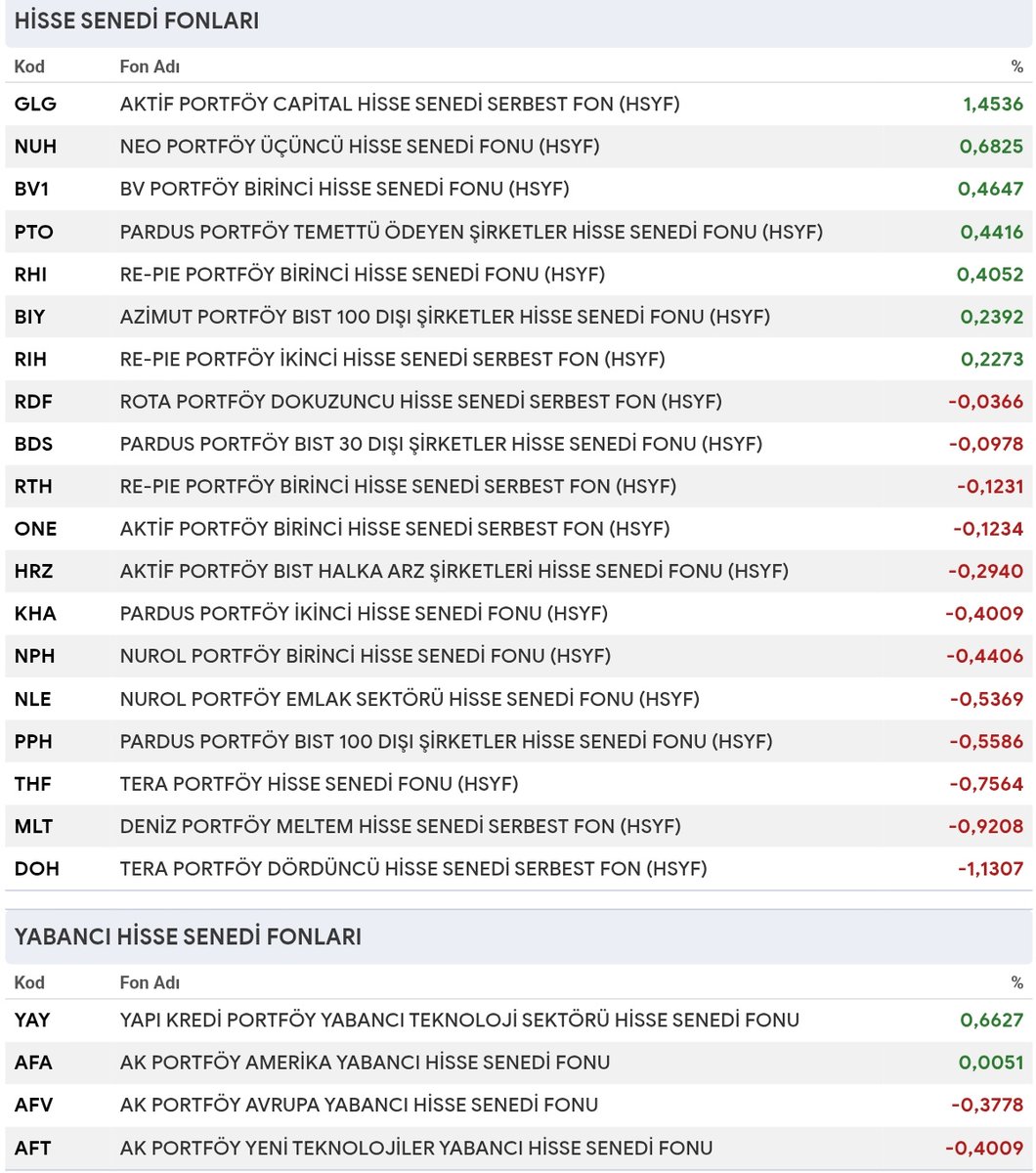Image resolution: width=1036 pixels, height=1173 pixels.
Task: Open TERA PORTFÖY DÖRDÜNCÜ HİSSE SENEDİ SERBEST FON
Action: point(413,869)
